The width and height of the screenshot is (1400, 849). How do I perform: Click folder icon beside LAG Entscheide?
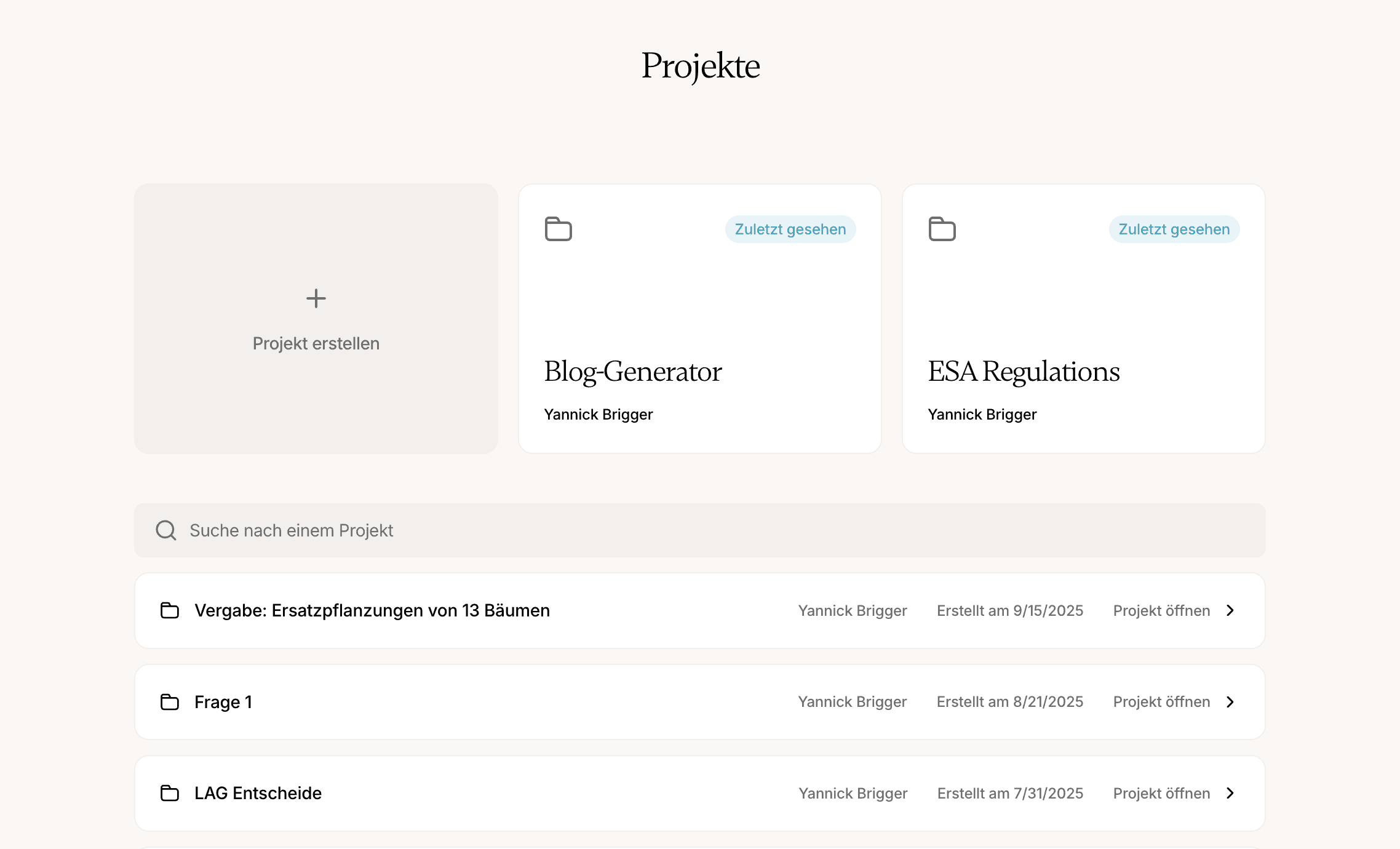tap(170, 793)
